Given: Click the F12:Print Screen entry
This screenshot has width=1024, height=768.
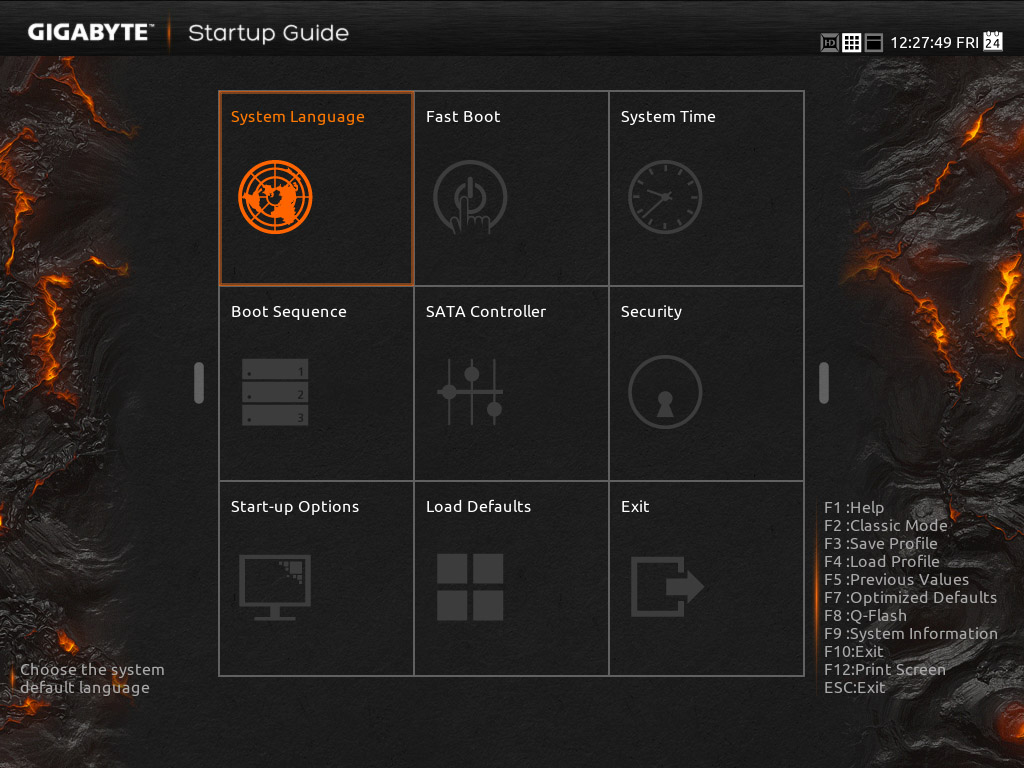Looking at the screenshot, I should tap(885, 669).
